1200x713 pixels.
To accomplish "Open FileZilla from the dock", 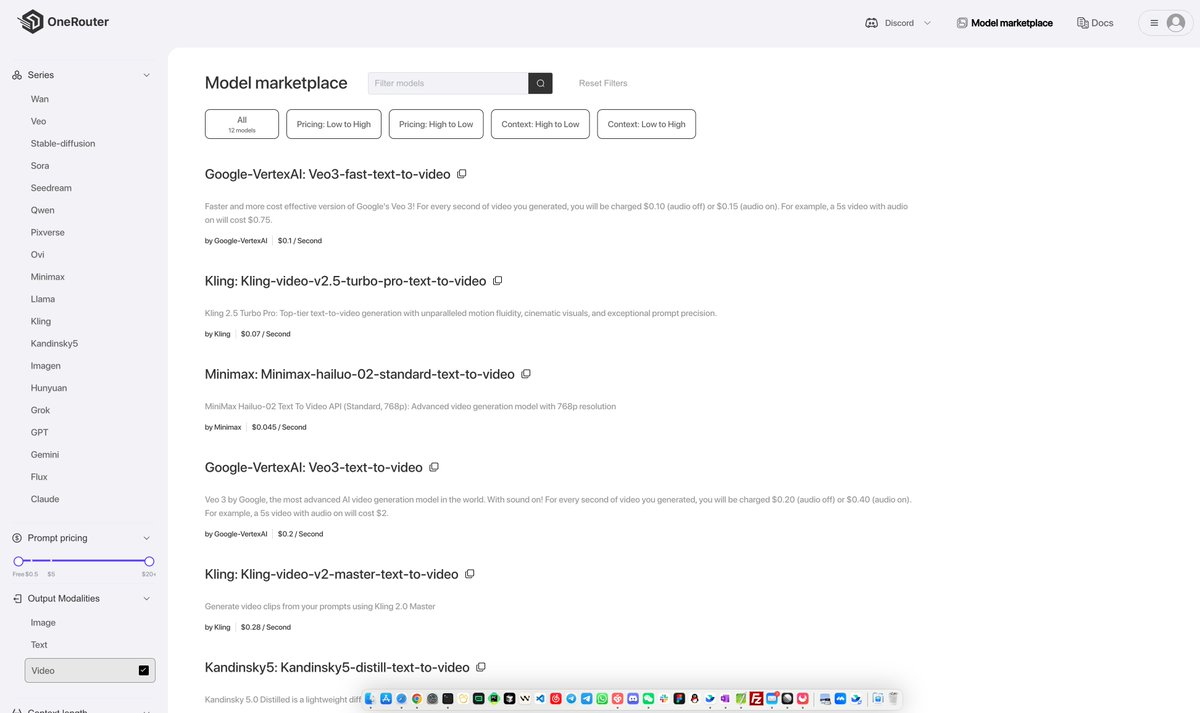I will [757, 698].
